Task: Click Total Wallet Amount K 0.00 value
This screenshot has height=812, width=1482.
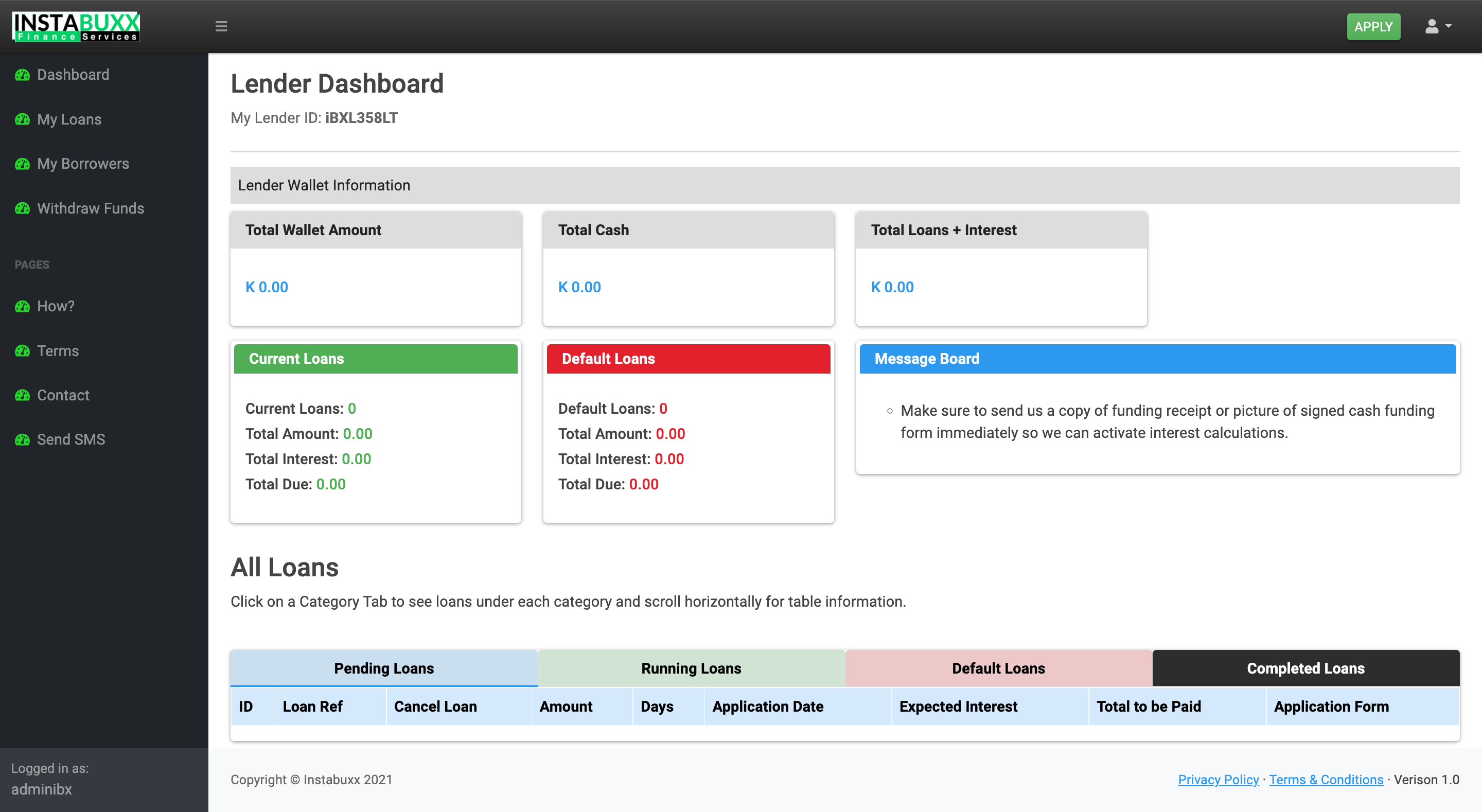Action: pos(267,287)
